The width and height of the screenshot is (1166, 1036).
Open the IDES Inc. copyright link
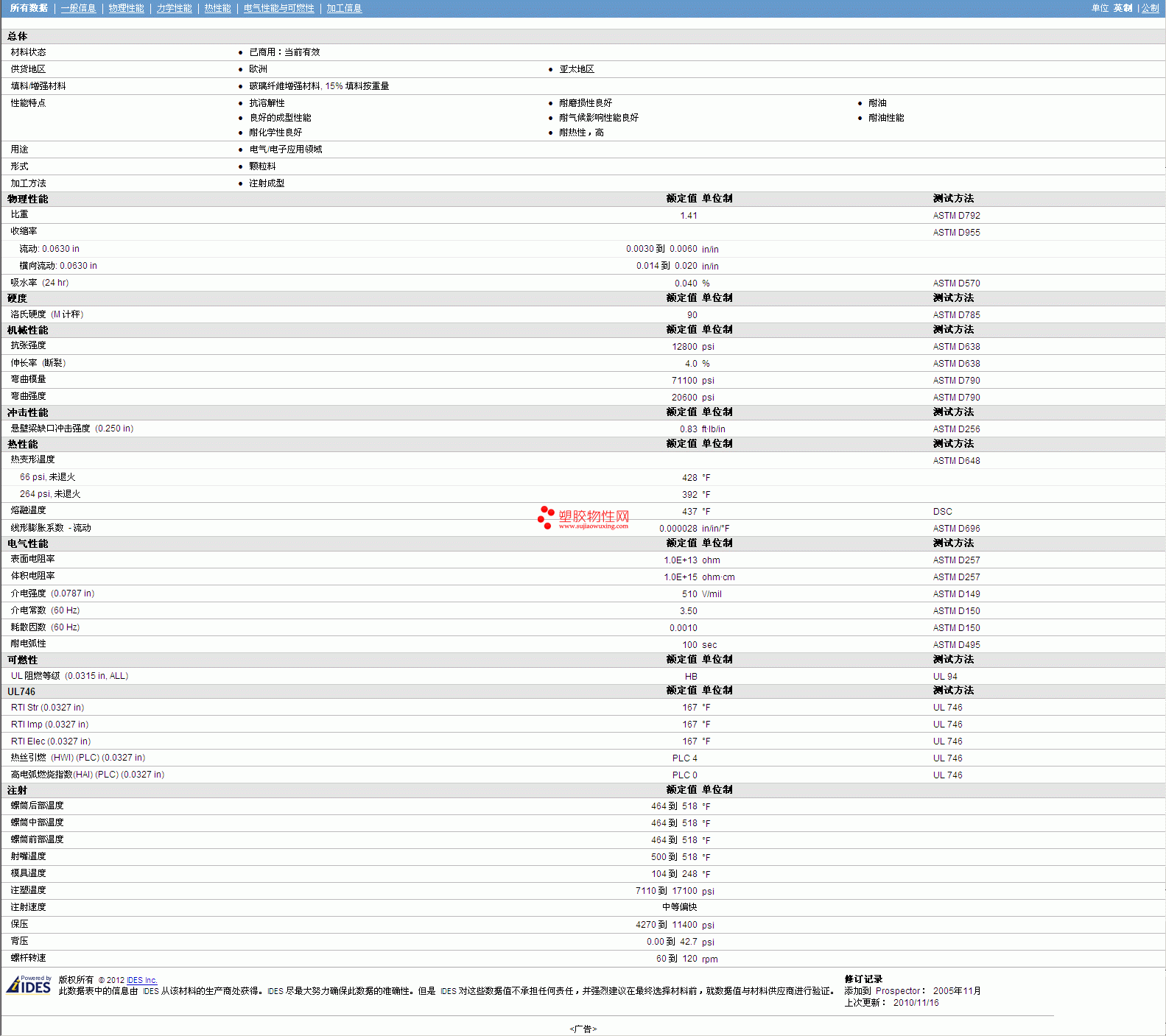click(141, 980)
